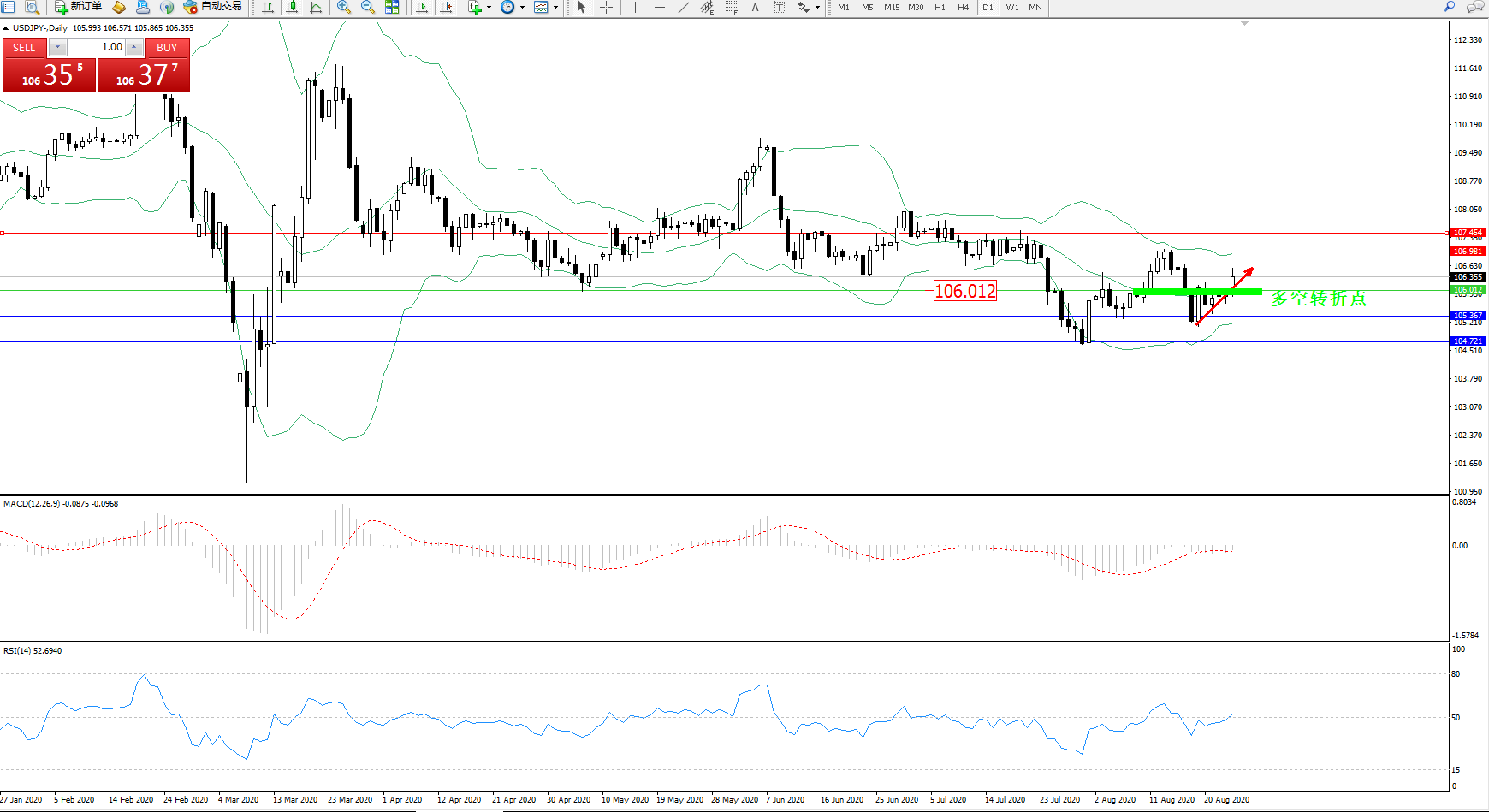Enable chart auto scroll button
This screenshot has height=812, width=1489.
(422, 7)
